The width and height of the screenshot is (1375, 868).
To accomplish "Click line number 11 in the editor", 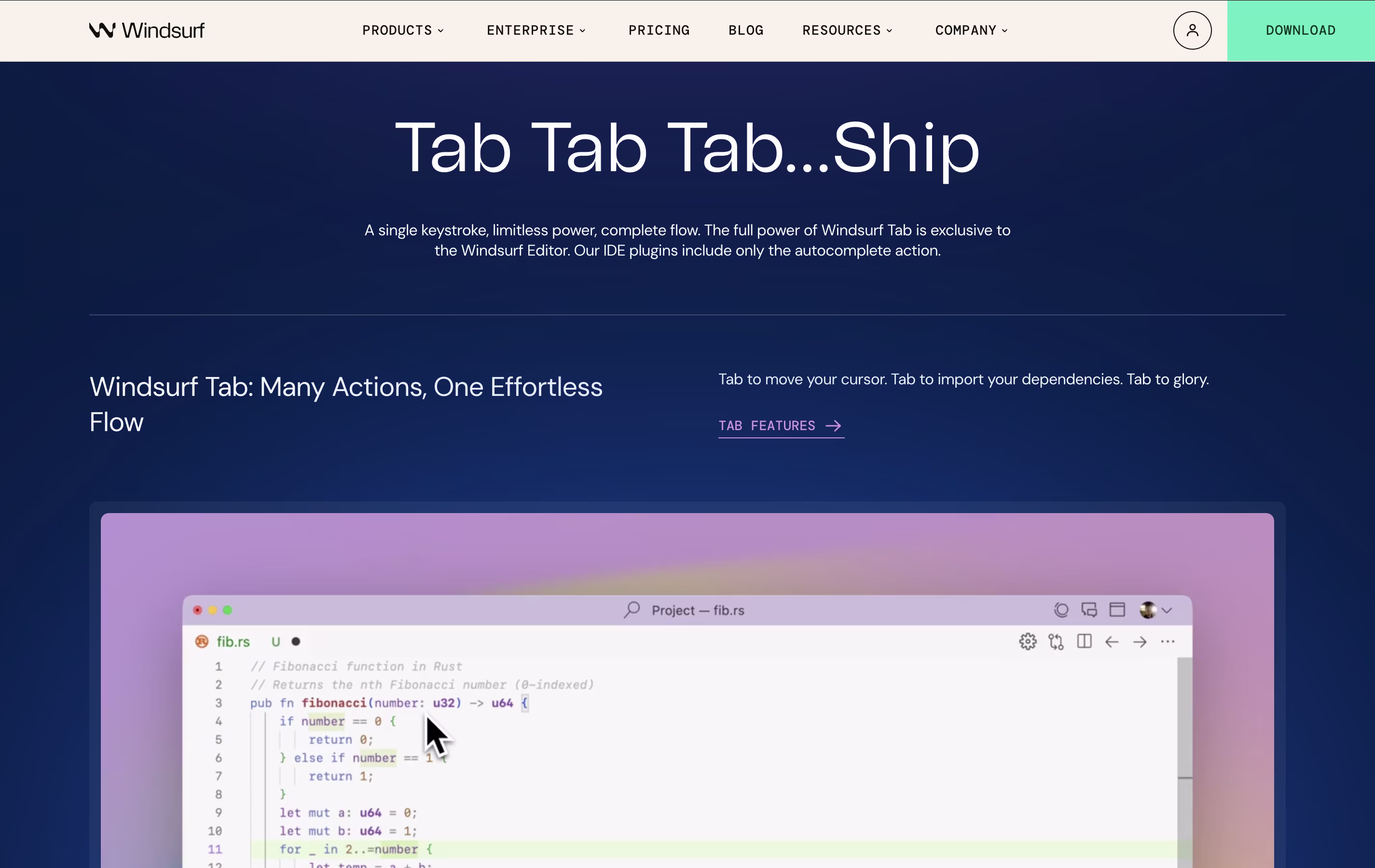I will coord(215,849).
